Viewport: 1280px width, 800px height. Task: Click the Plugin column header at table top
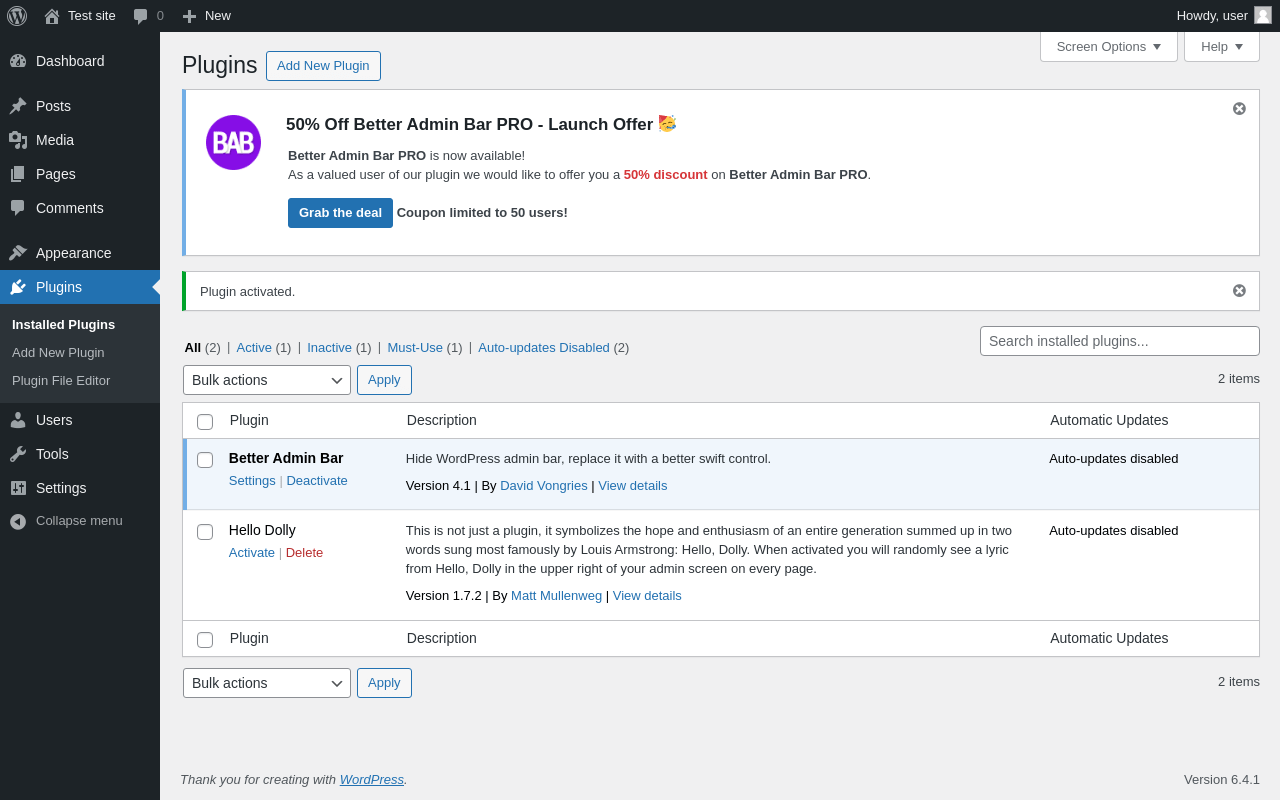pos(249,420)
